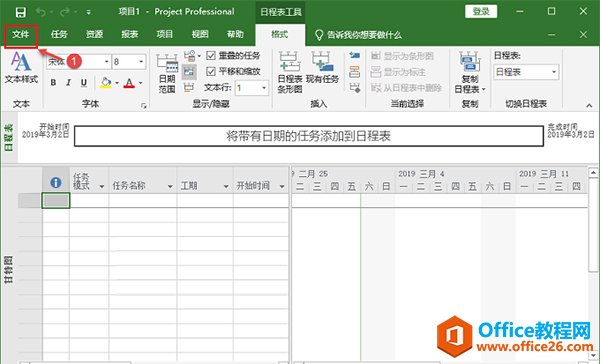Select the 格式 ribbon tab

tap(280, 34)
